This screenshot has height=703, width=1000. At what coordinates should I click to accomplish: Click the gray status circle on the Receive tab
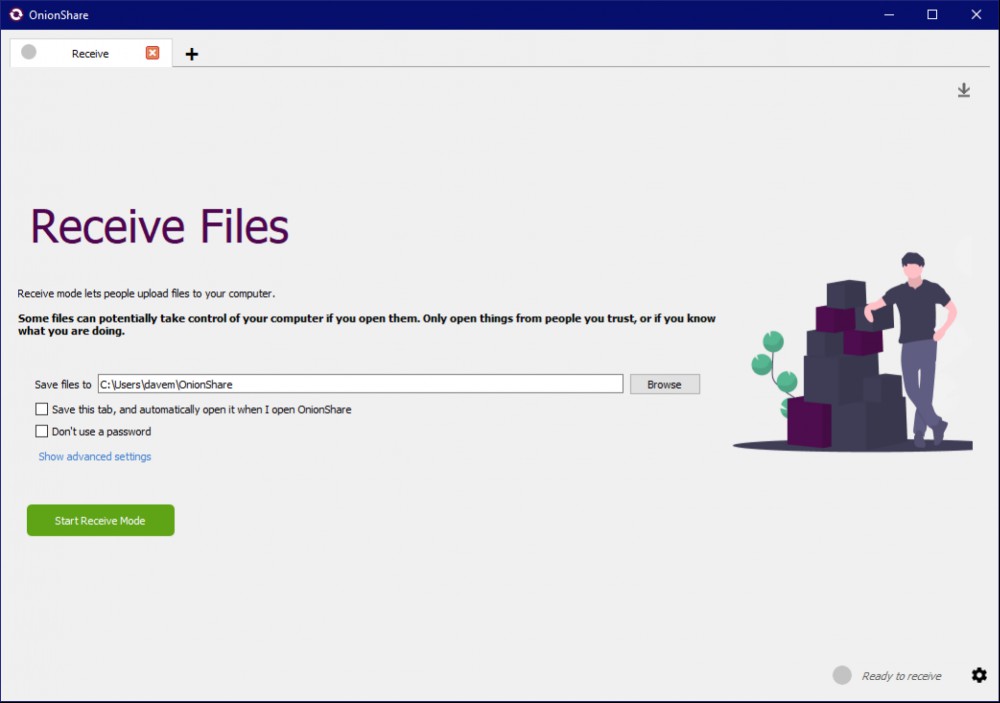tap(29, 52)
